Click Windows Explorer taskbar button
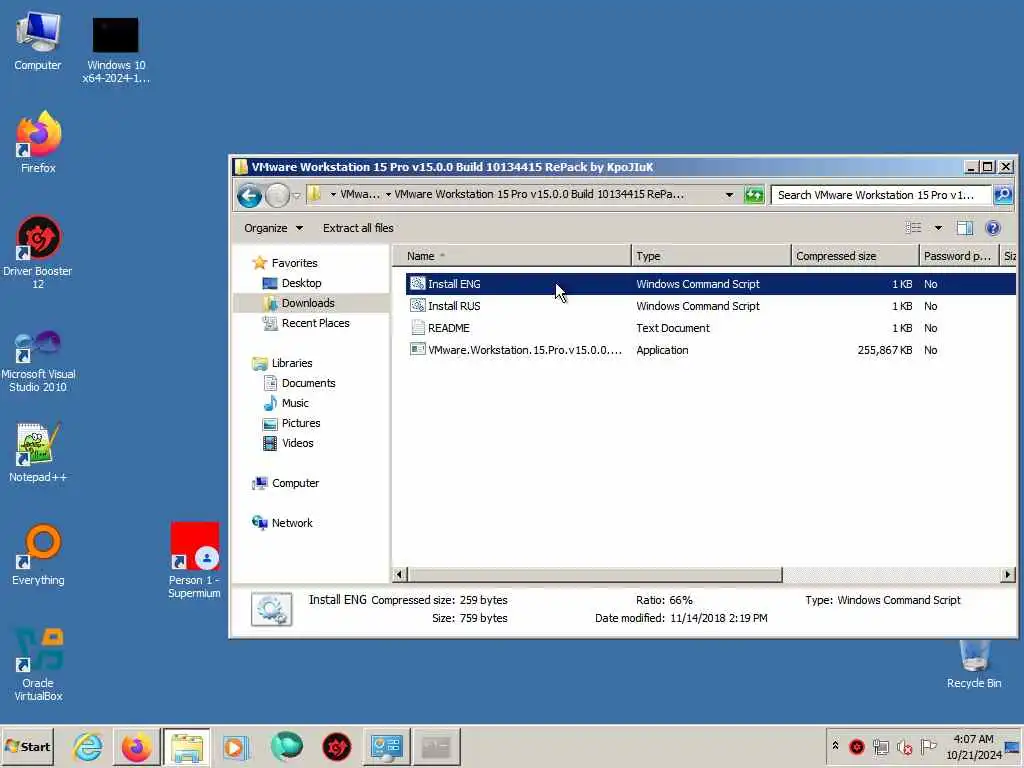 tap(187, 746)
